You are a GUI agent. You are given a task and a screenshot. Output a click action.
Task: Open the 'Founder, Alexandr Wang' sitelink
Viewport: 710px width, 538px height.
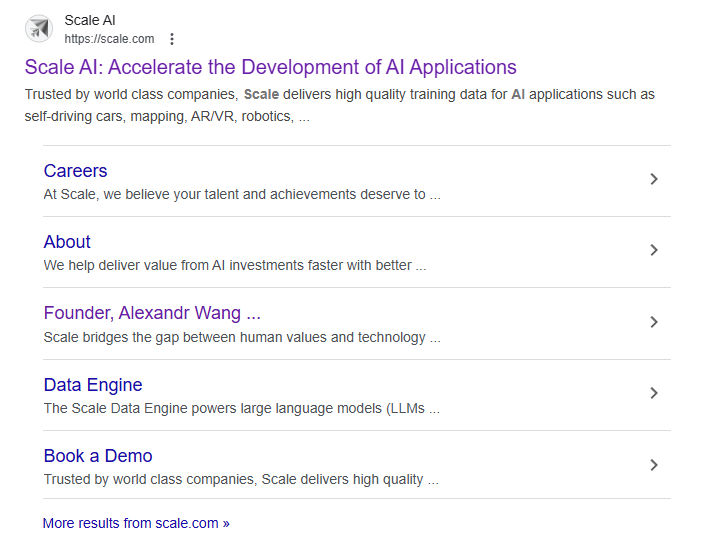coord(152,313)
